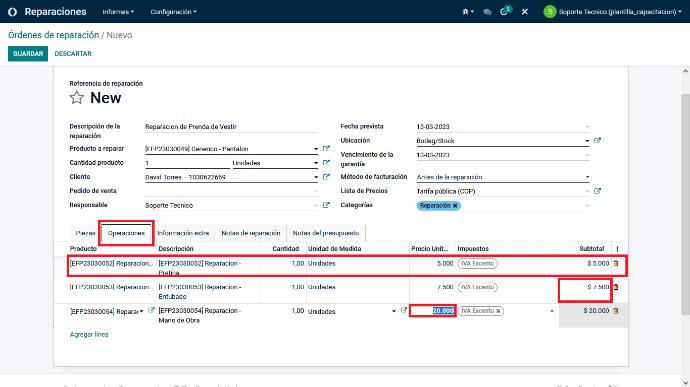Delete the Reparacion Pretina line
Viewport: 690px width, 387px height.
pyautogui.click(x=616, y=263)
